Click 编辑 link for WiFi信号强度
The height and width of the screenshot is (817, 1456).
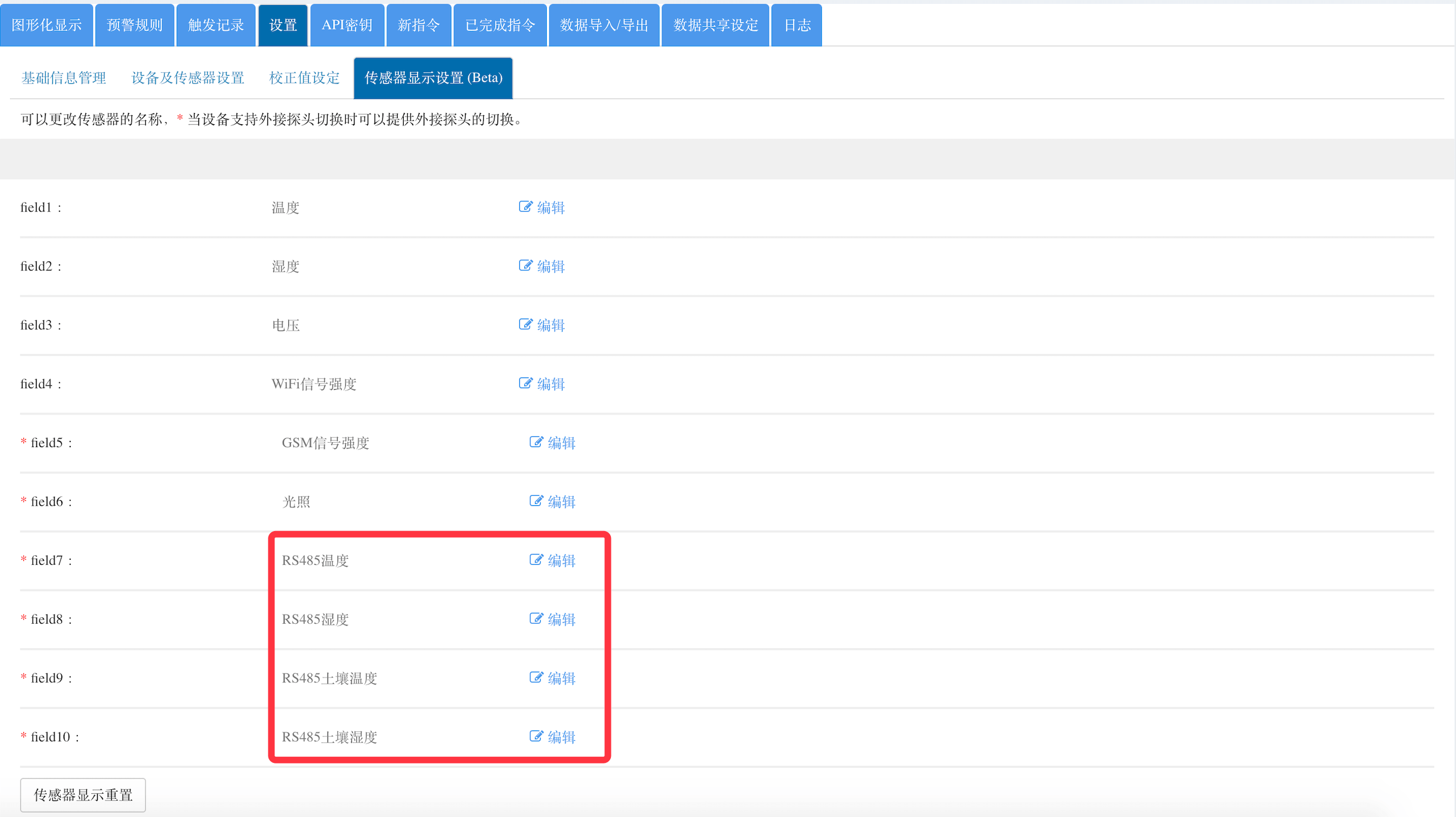click(551, 384)
